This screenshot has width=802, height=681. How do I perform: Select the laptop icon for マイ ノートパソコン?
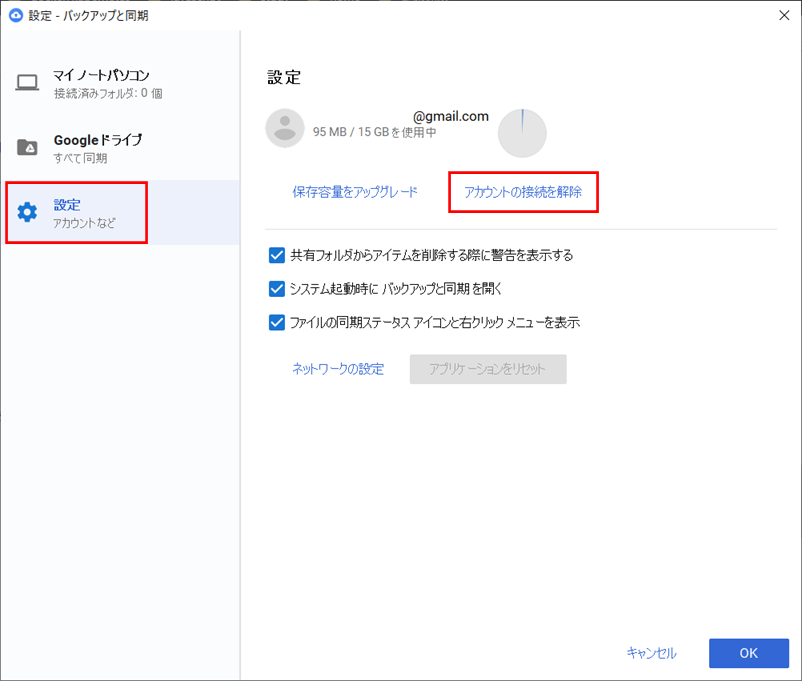coord(27,82)
